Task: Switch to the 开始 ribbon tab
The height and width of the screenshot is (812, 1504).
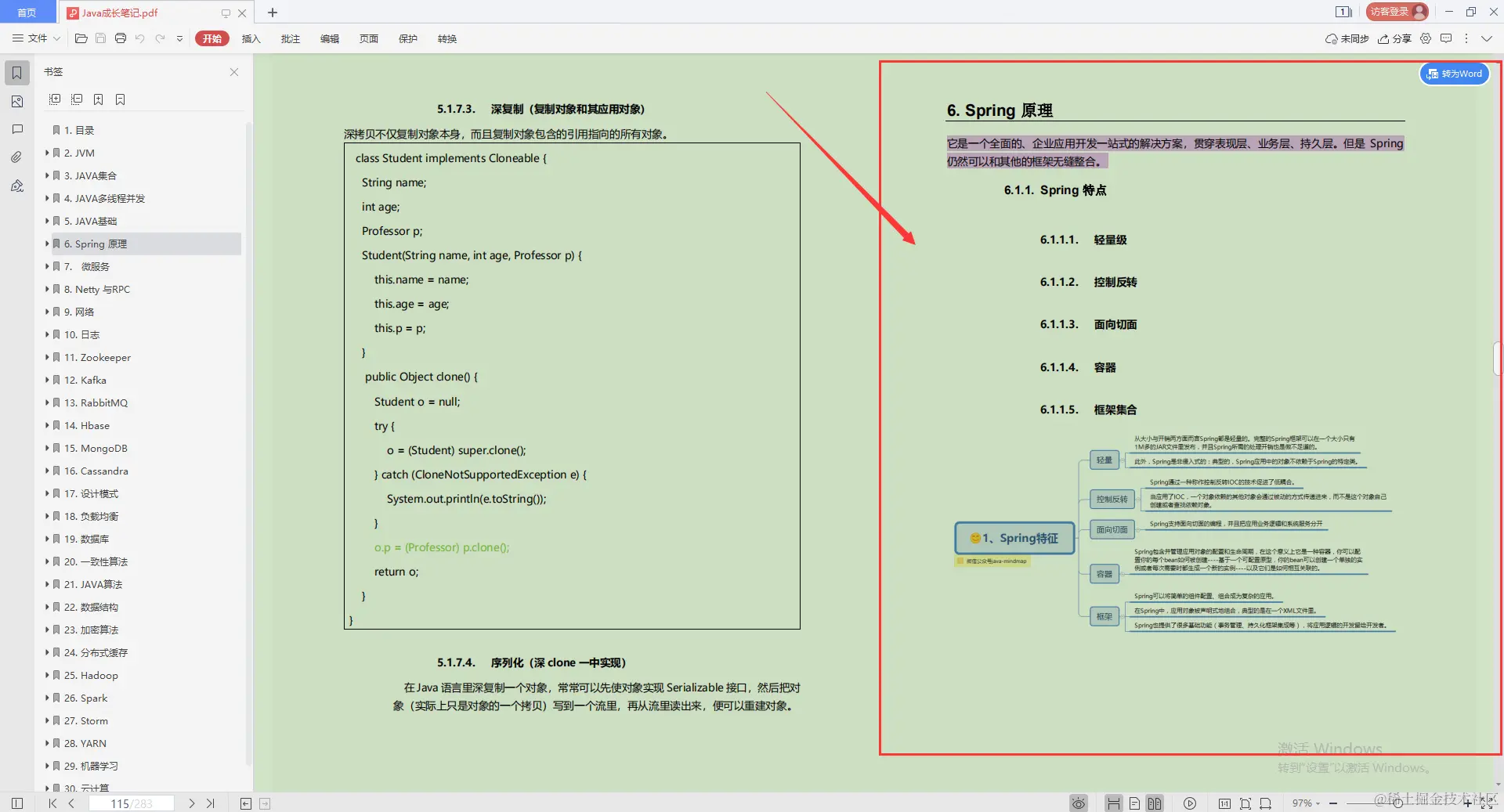Action: click(x=211, y=38)
